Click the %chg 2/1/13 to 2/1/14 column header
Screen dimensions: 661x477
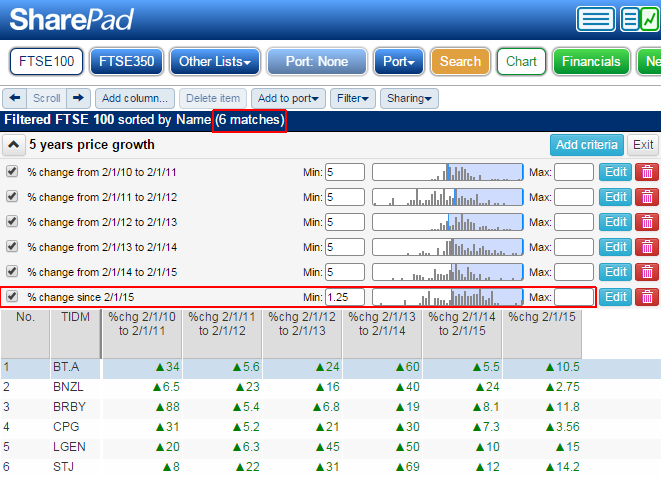(x=382, y=334)
